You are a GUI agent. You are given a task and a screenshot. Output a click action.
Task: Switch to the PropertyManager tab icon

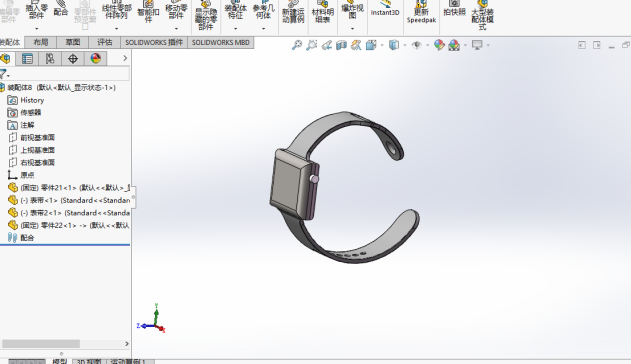27,59
